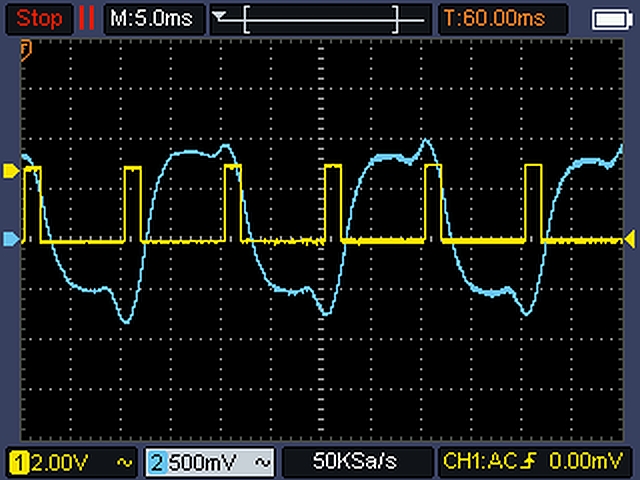Click the CH1 2.00V scale readout
This screenshot has height=480, width=640.
click(60, 463)
